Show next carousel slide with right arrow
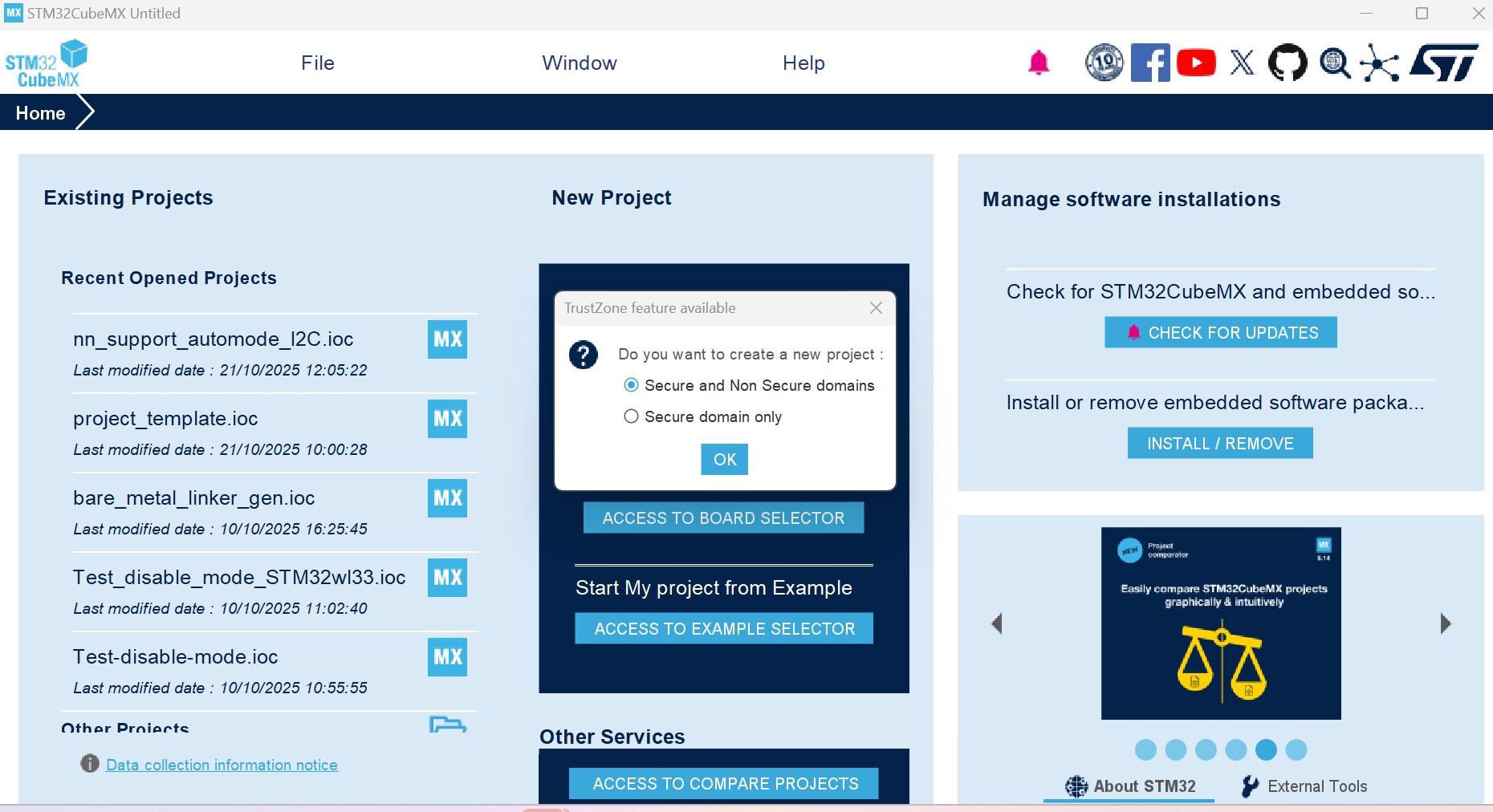This screenshot has height=812, width=1493. click(1446, 623)
